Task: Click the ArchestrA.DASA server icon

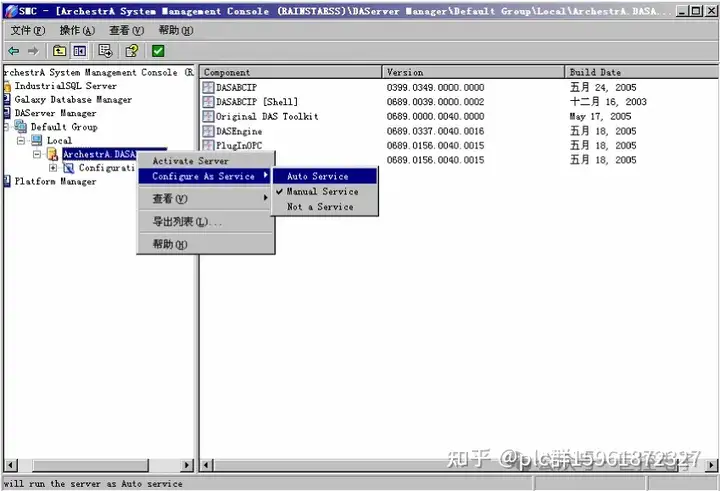Action: 53,154
